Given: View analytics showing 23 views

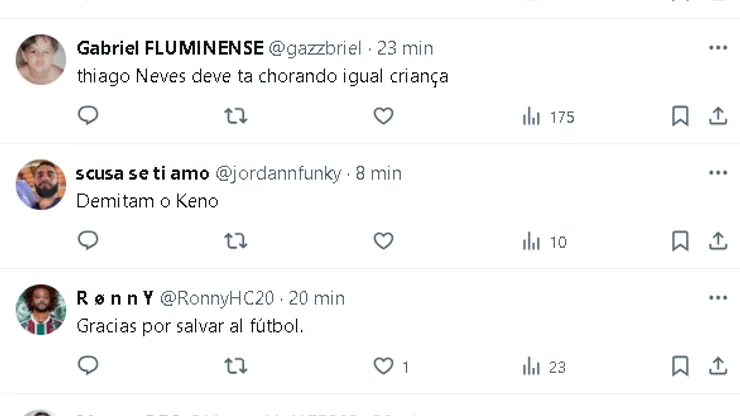Looking at the screenshot, I should pos(544,367).
